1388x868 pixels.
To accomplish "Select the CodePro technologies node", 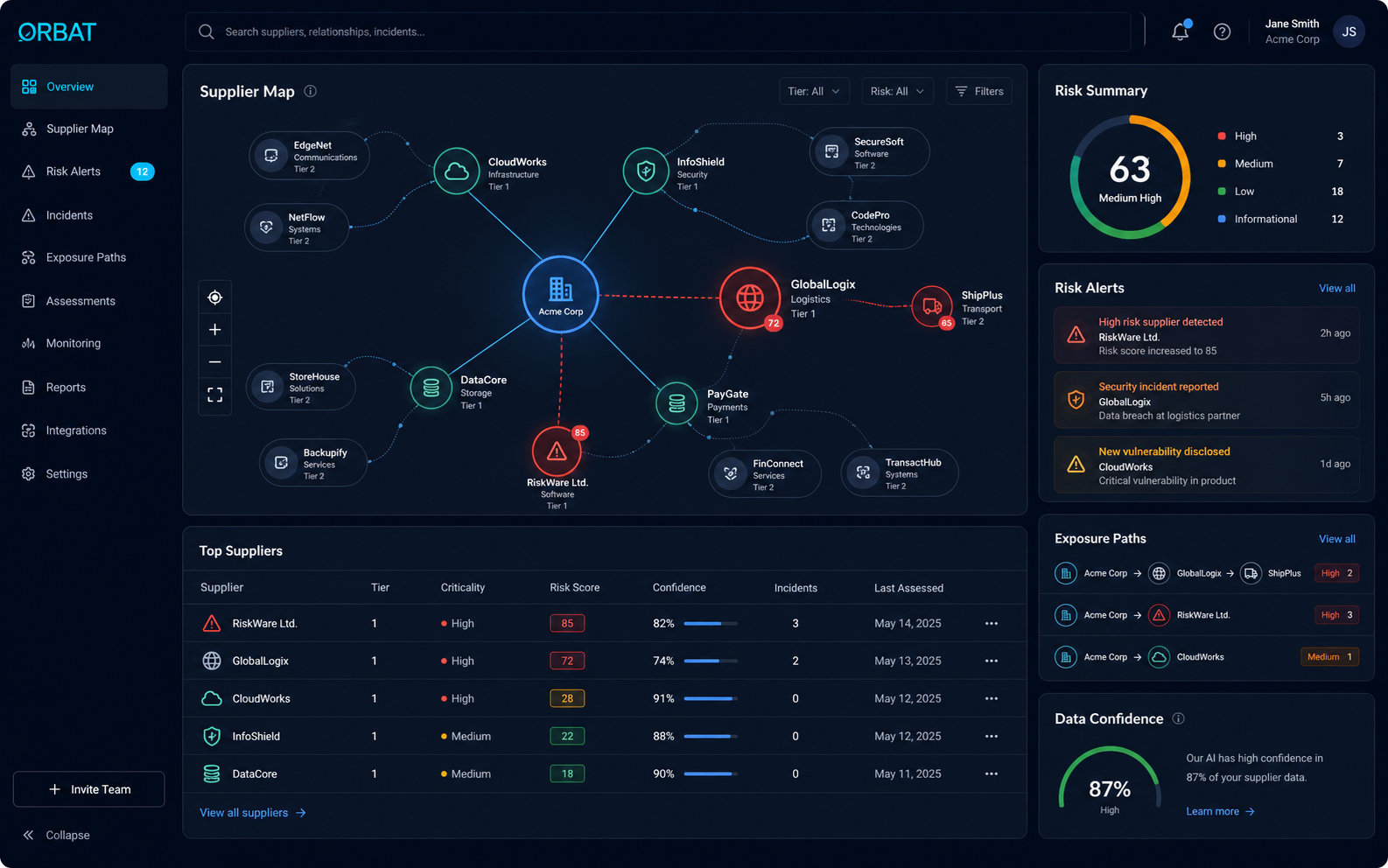I will pos(865,226).
